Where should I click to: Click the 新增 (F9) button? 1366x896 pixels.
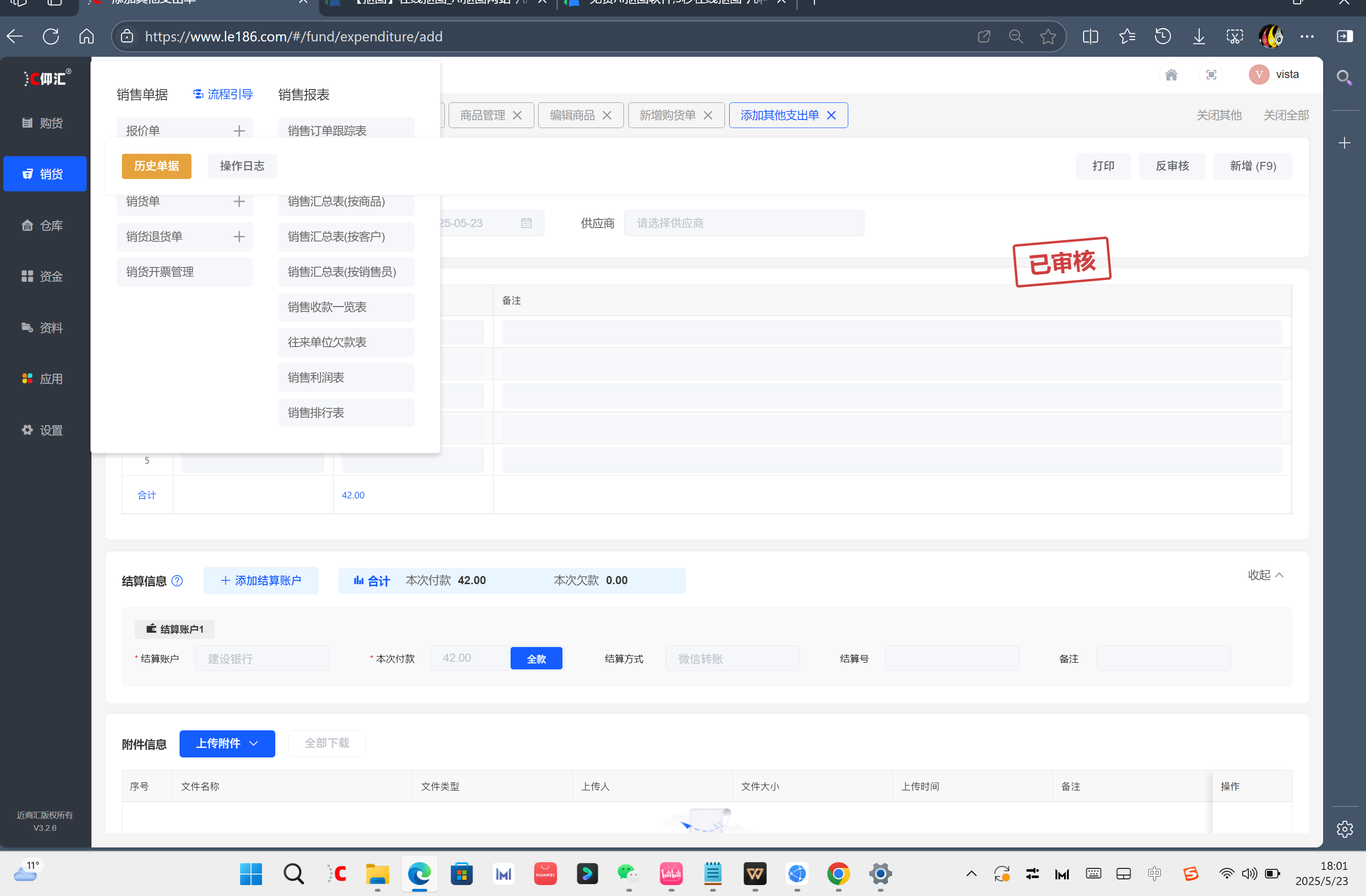click(x=1253, y=166)
